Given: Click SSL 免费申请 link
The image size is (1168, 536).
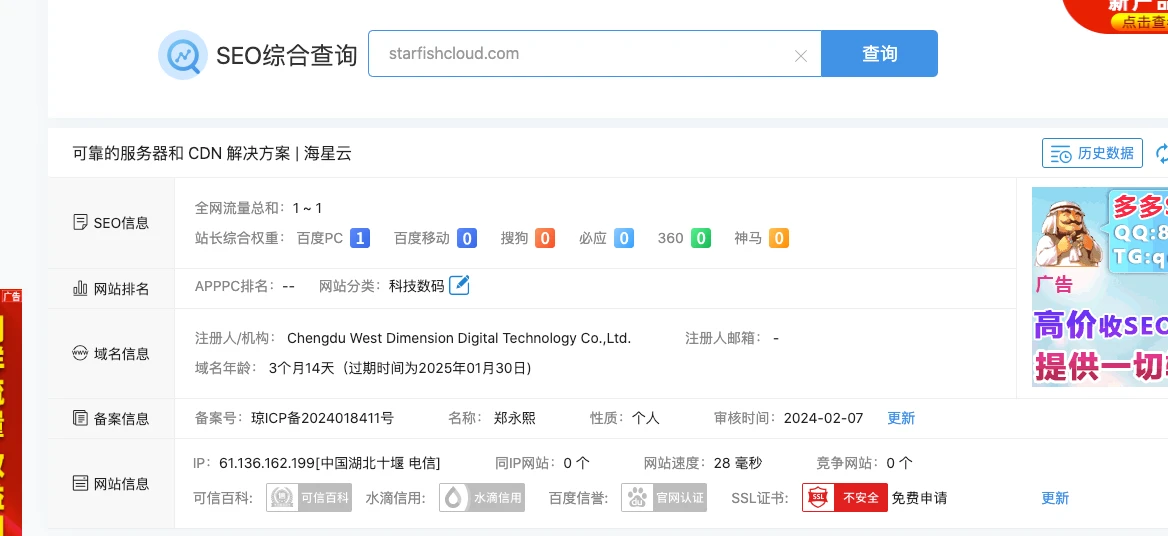Looking at the screenshot, I should point(919,498).
